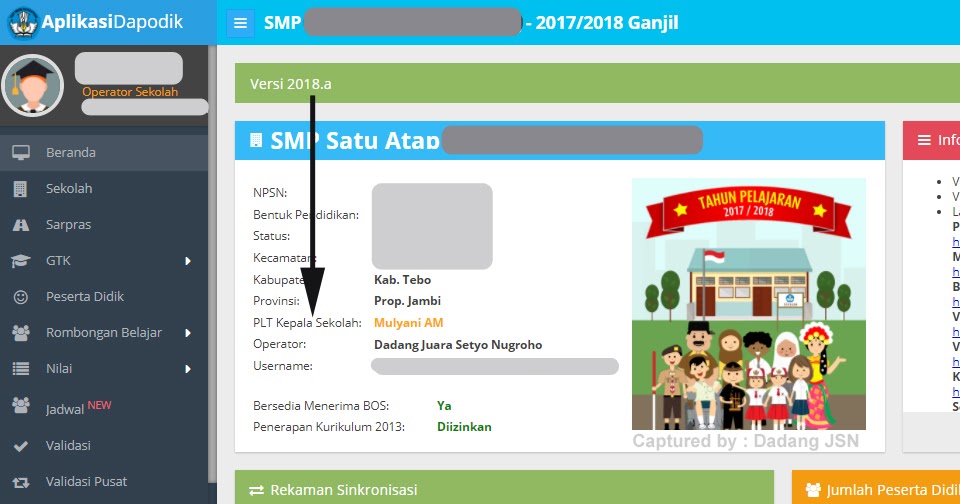Open the Jadwal menu item

click(x=103, y=407)
